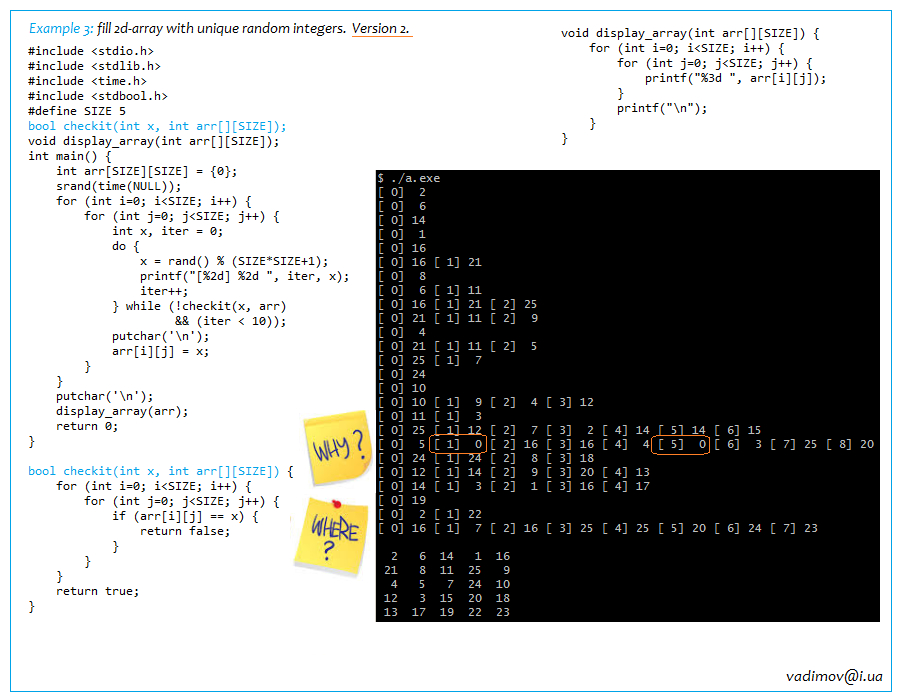Click the 'vadimov@i.ua' email text
Image resolution: width=900 pixels, height=700 pixels.
point(834,676)
